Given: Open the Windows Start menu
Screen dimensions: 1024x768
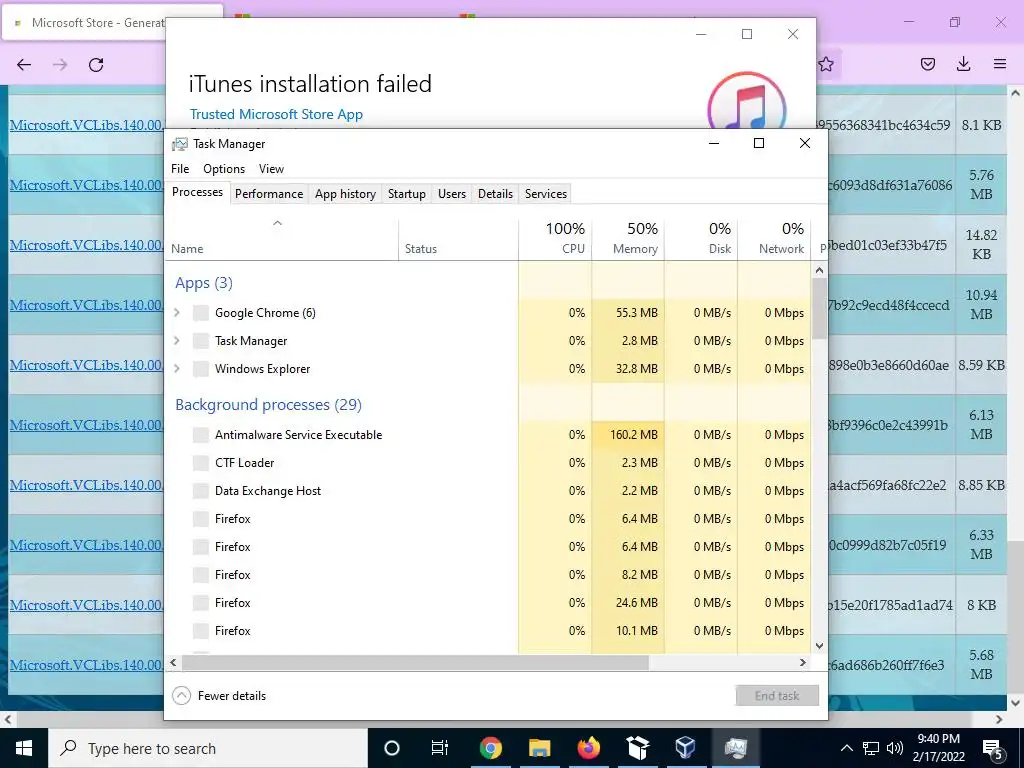Looking at the screenshot, I should click(24, 748).
